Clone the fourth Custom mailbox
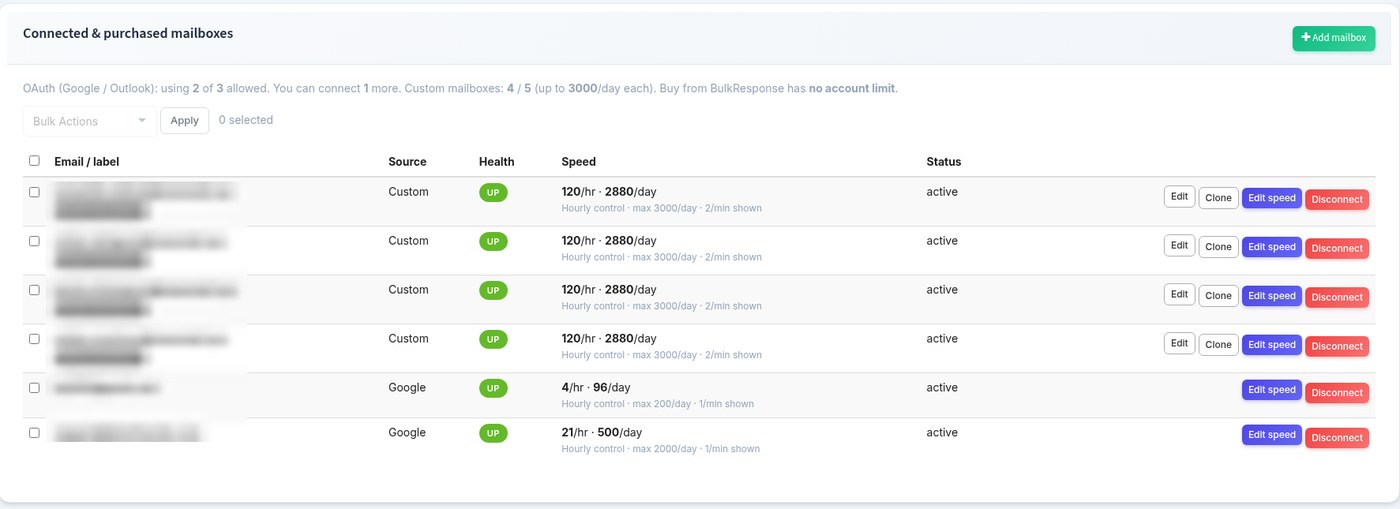This screenshot has width=1400, height=509. [1218, 345]
